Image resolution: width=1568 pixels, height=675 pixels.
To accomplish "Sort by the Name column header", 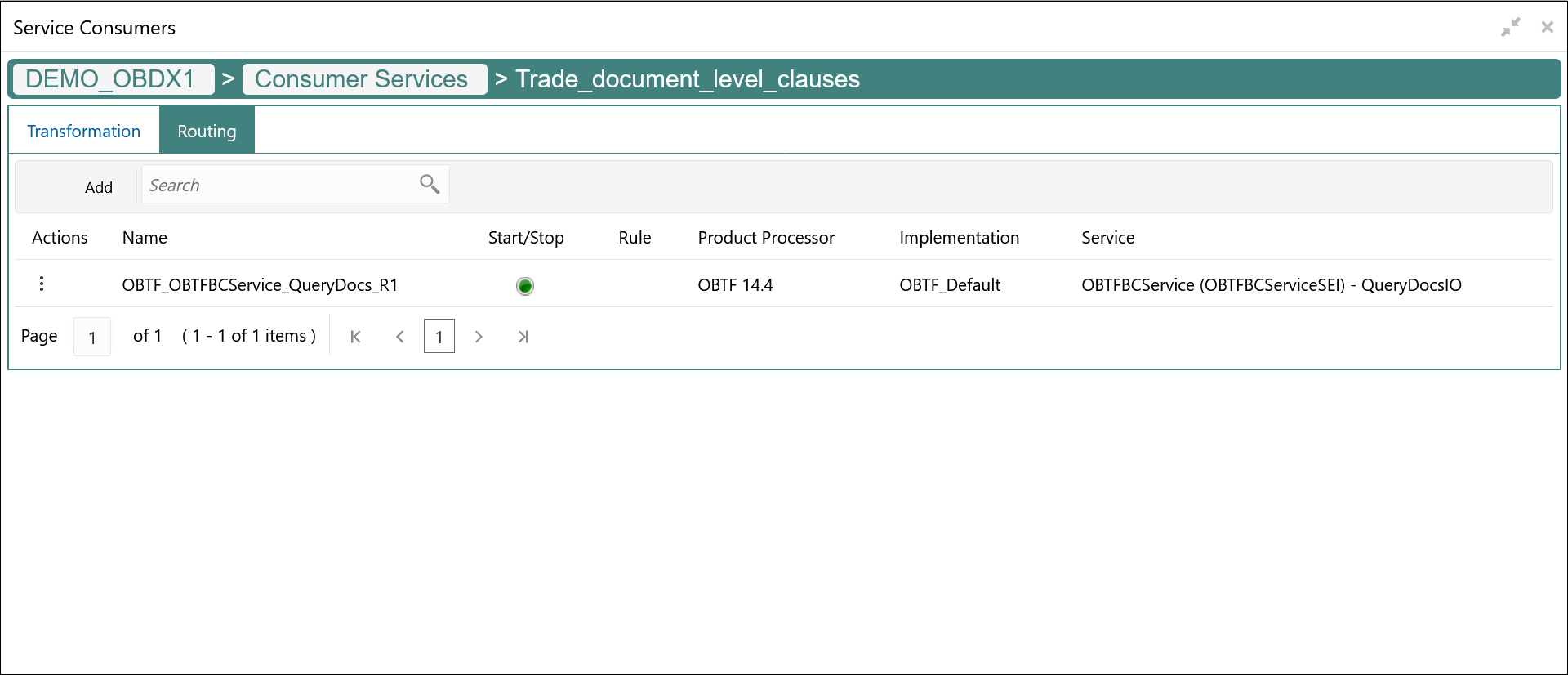I will tap(145, 238).
